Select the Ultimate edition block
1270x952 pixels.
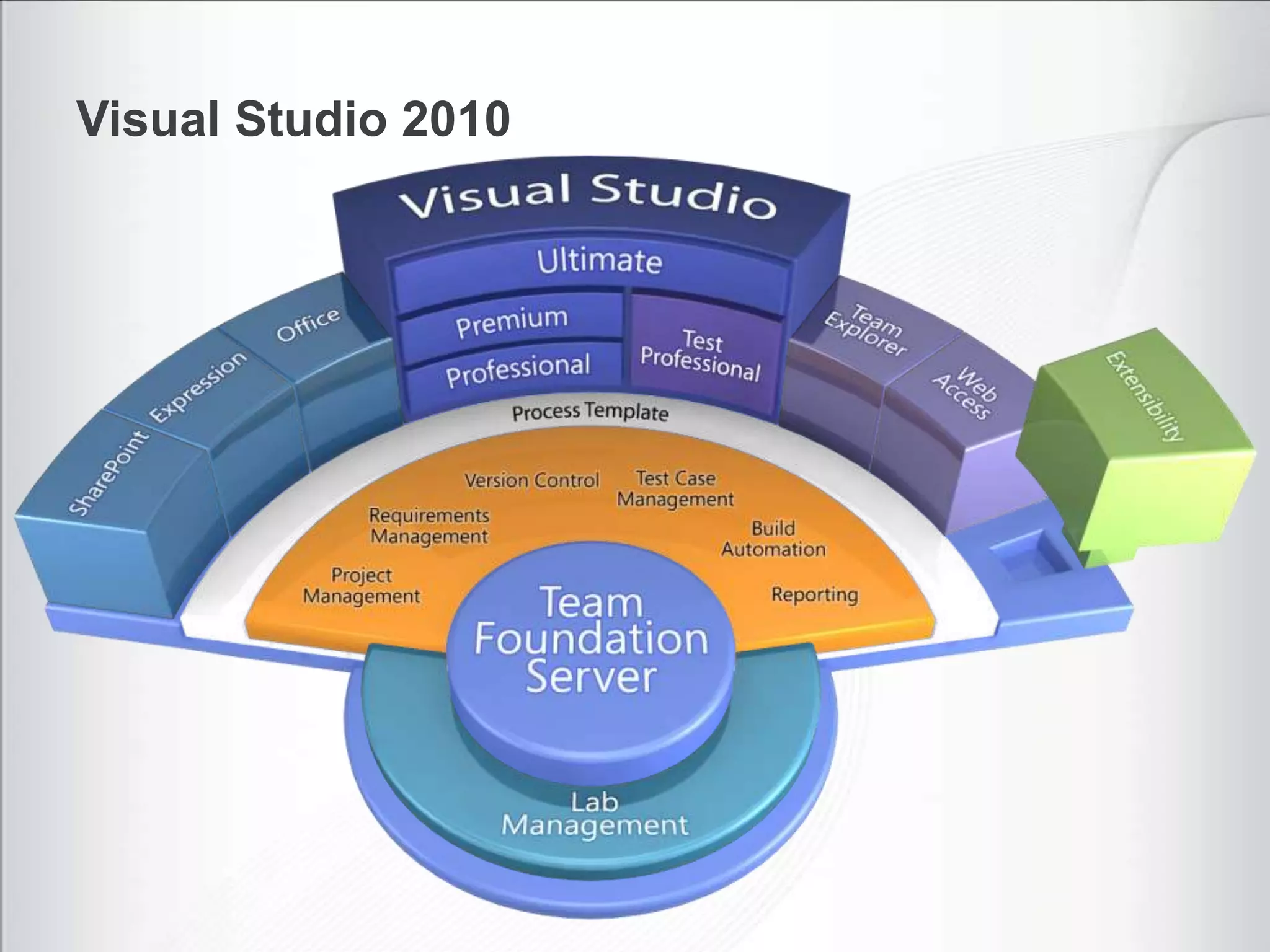point(599,262)
